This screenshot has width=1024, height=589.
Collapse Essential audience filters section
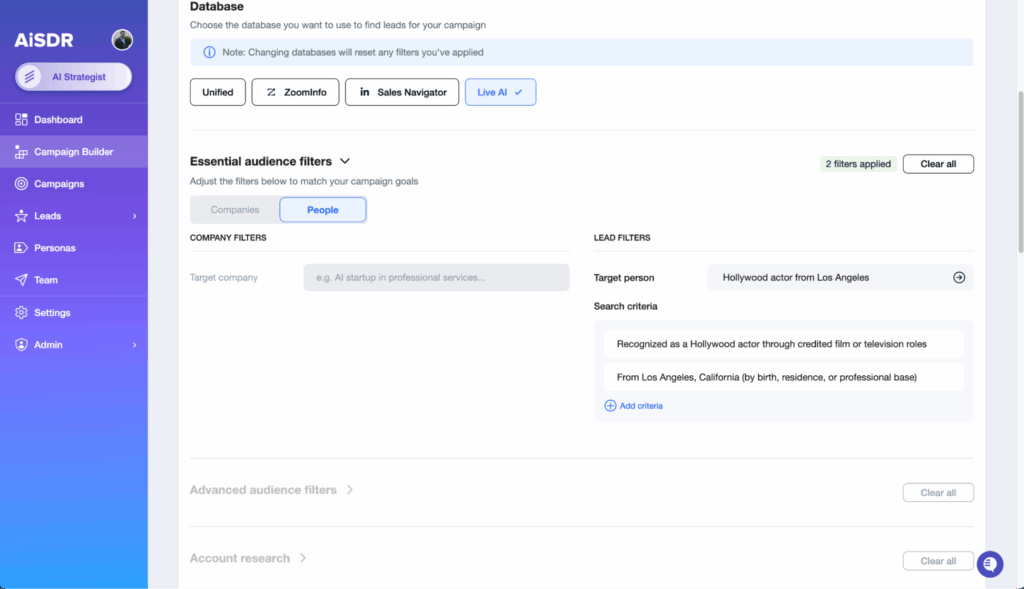click(345, 161)
